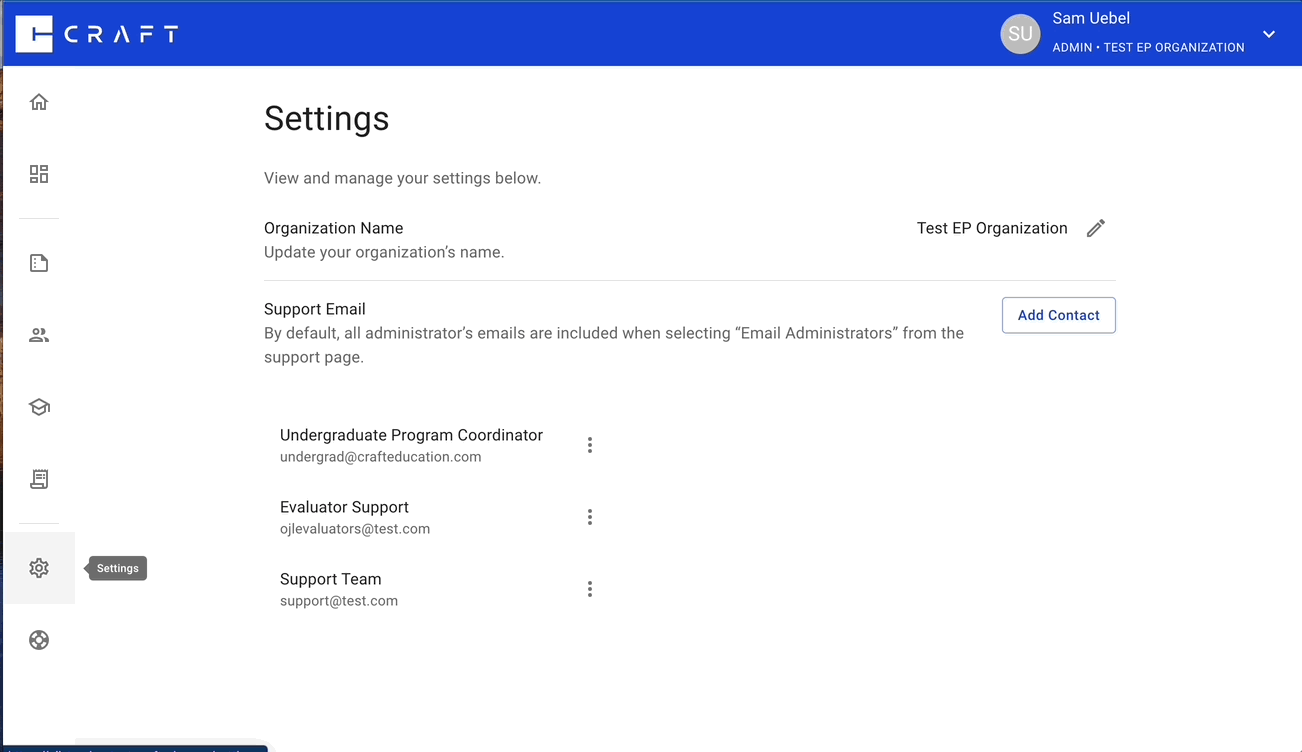1302x752 pixels.
Task: Click the CRAFT logo in the top bar
Action: click(95, 32)
